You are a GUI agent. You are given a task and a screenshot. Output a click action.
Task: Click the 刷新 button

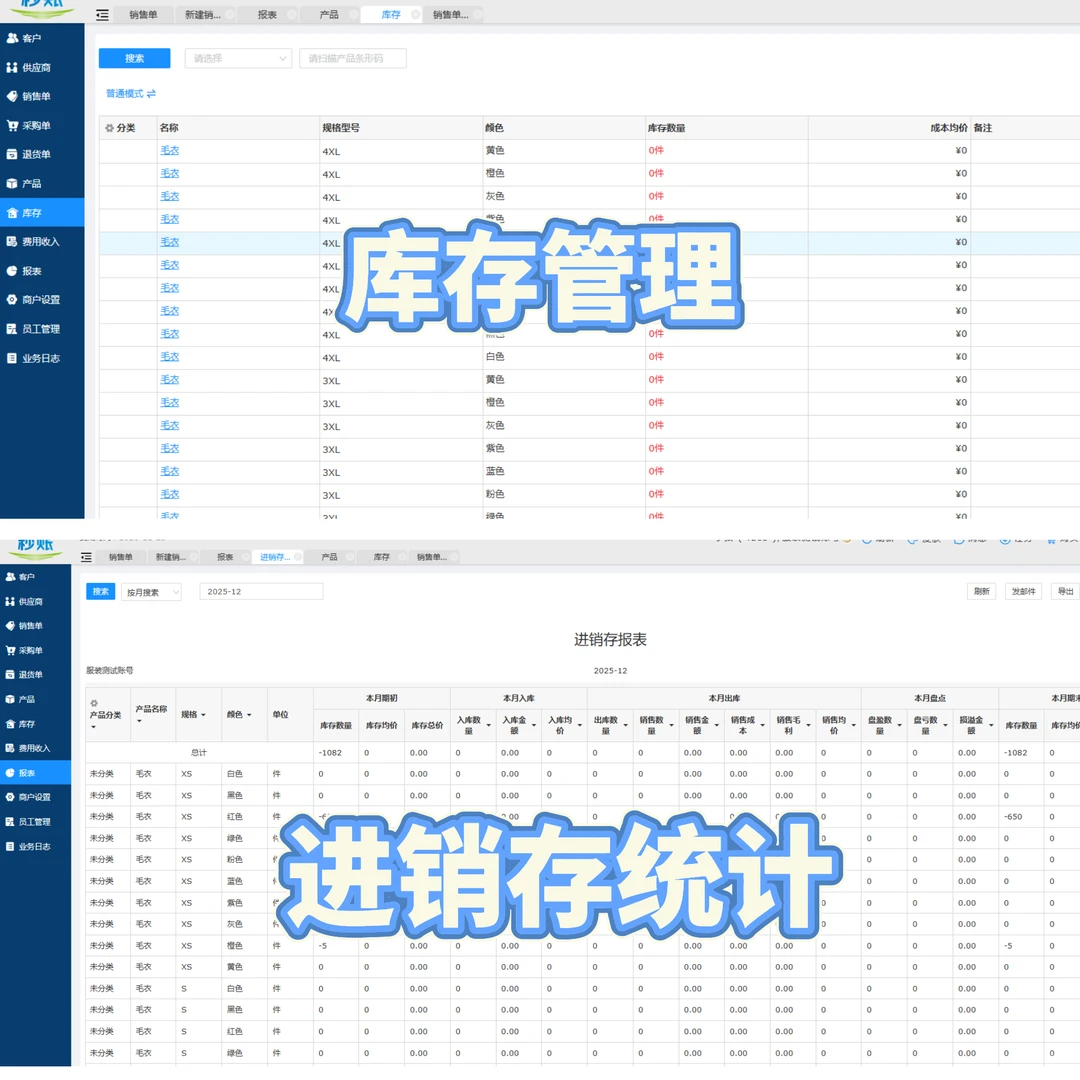[982, 592]
